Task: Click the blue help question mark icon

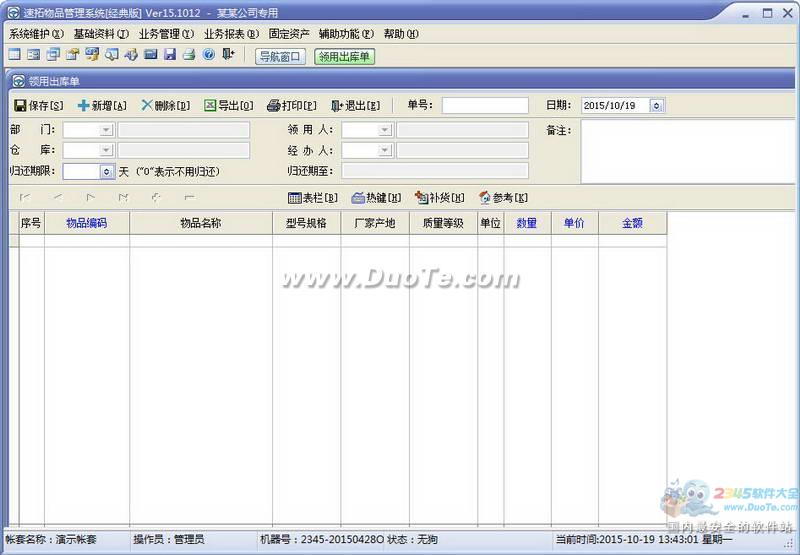Action: point(209,55)
